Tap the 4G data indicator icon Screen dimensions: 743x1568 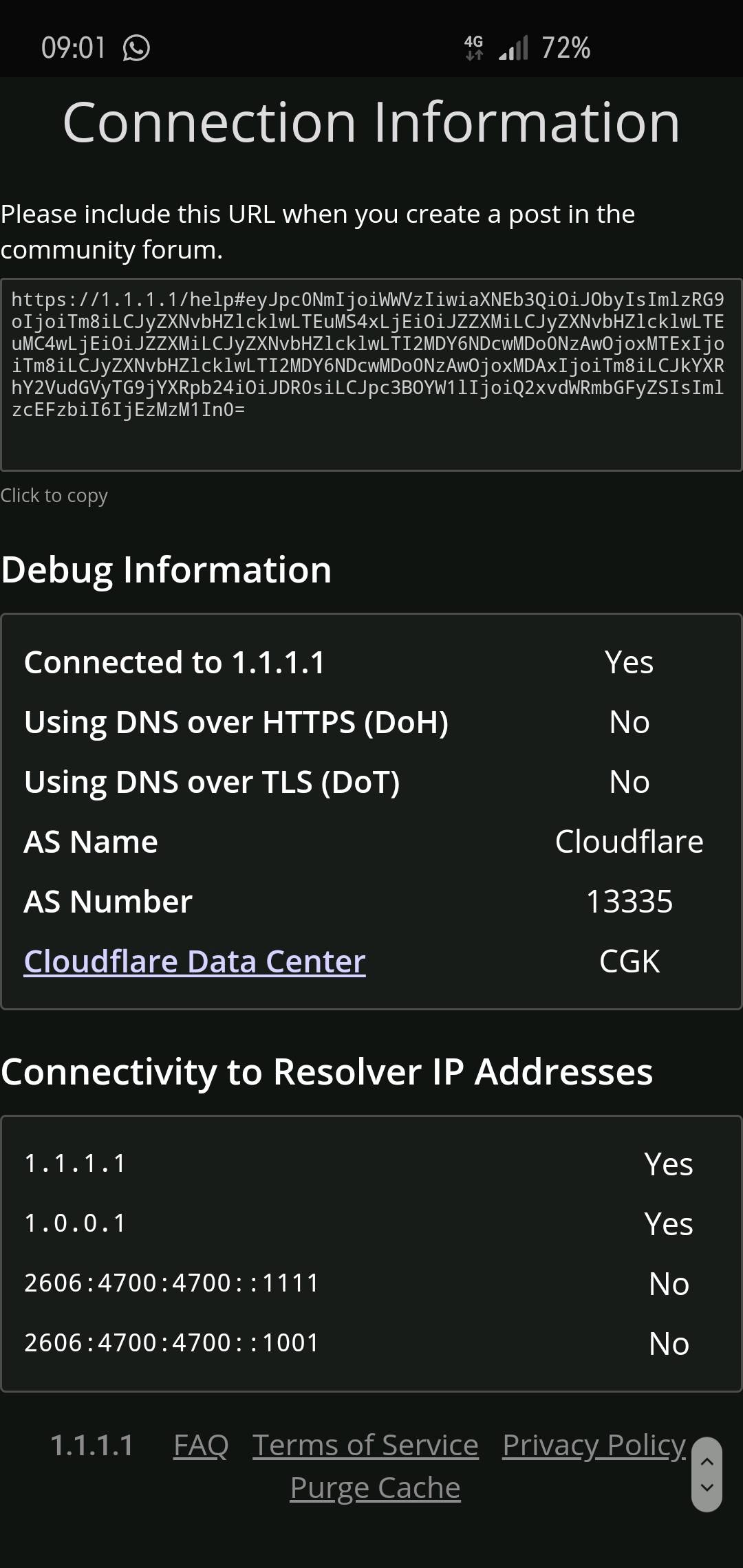pyautogui.click(x=474, y=48)
